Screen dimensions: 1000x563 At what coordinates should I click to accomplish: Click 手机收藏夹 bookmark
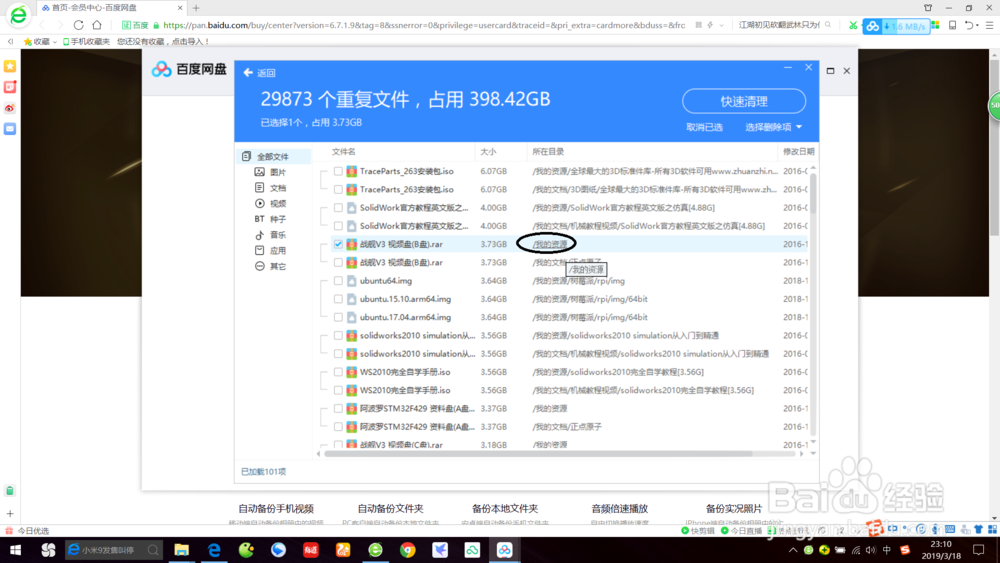pos(86,41)
